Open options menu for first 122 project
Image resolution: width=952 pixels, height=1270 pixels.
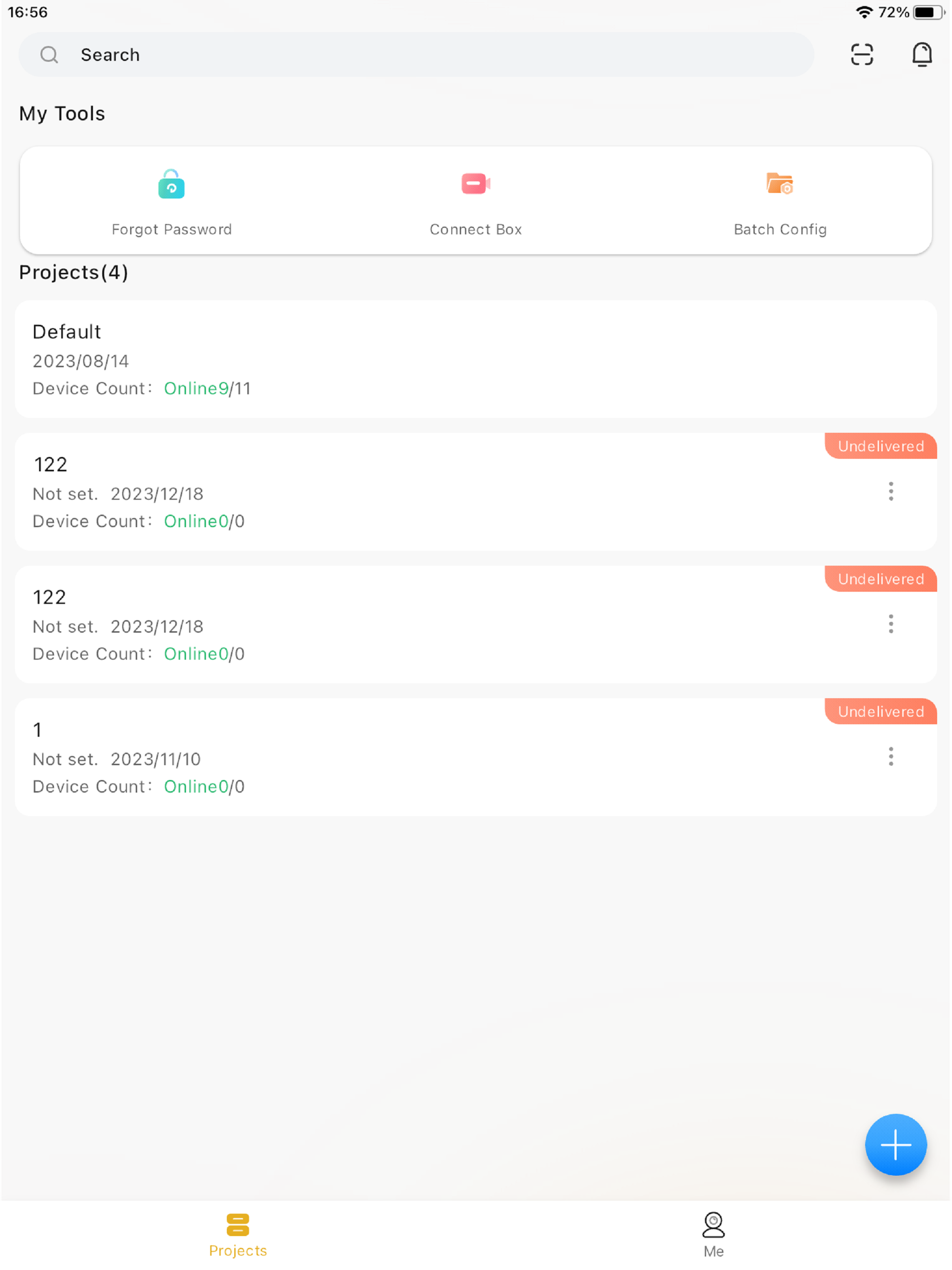891,491
